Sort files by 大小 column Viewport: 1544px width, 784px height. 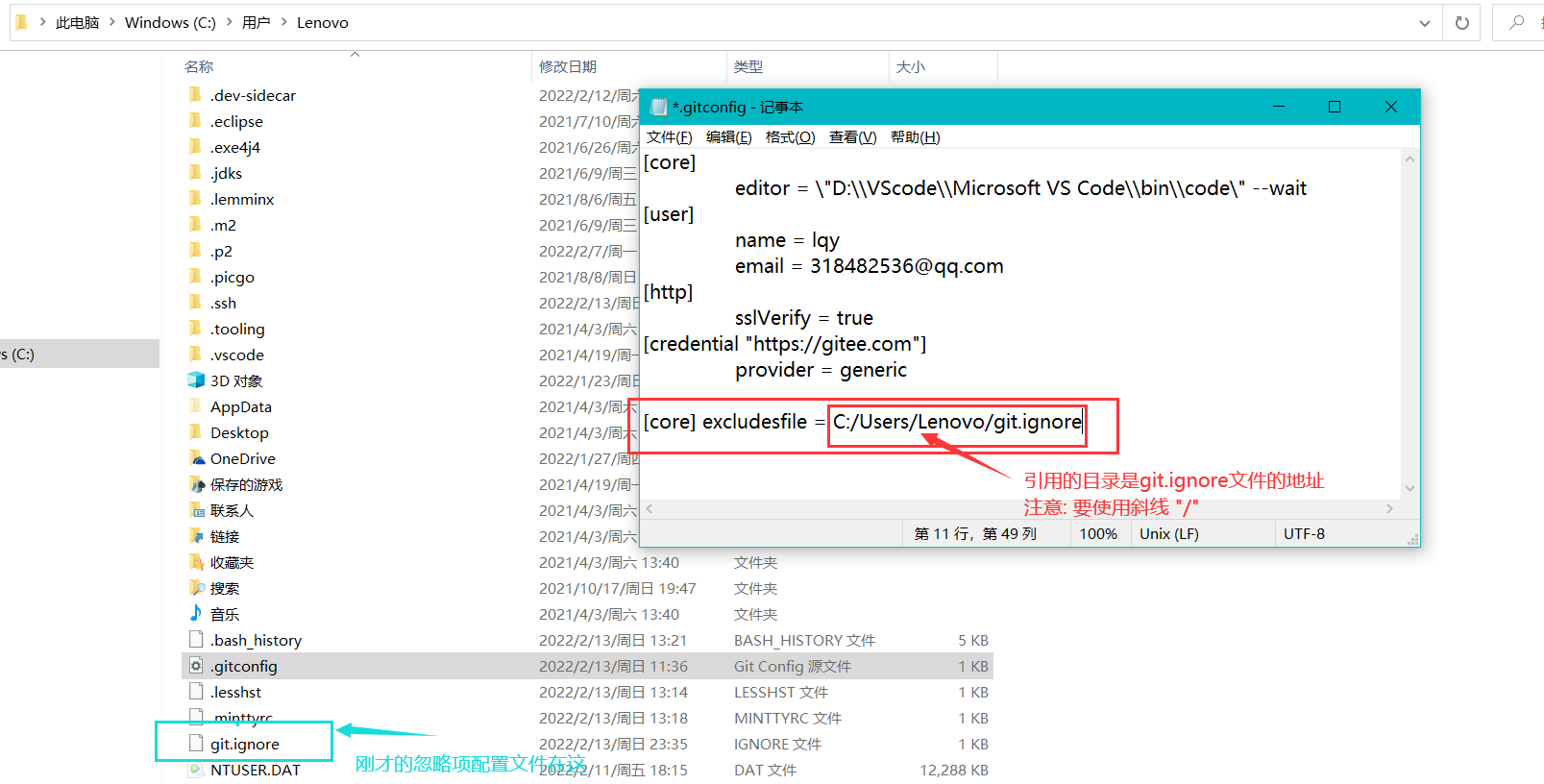click(x=911, y=66)
